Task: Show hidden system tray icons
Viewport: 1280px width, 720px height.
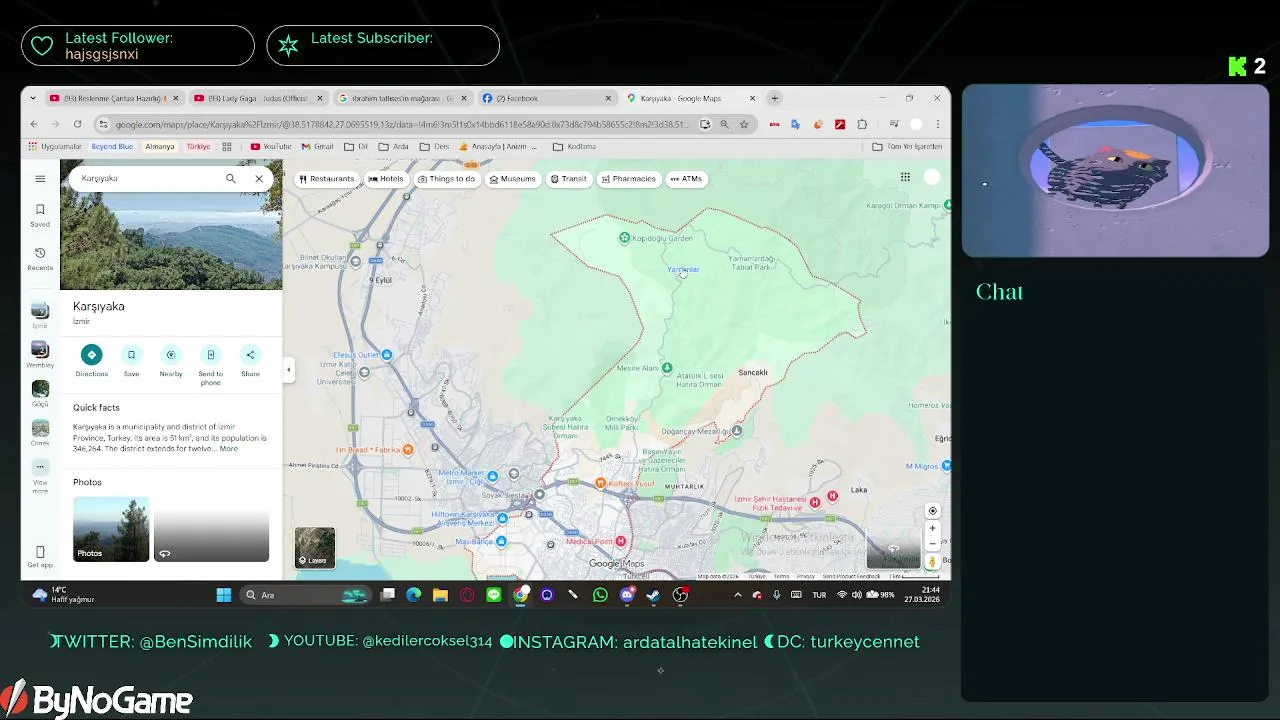Action: [x=738, y=595]
